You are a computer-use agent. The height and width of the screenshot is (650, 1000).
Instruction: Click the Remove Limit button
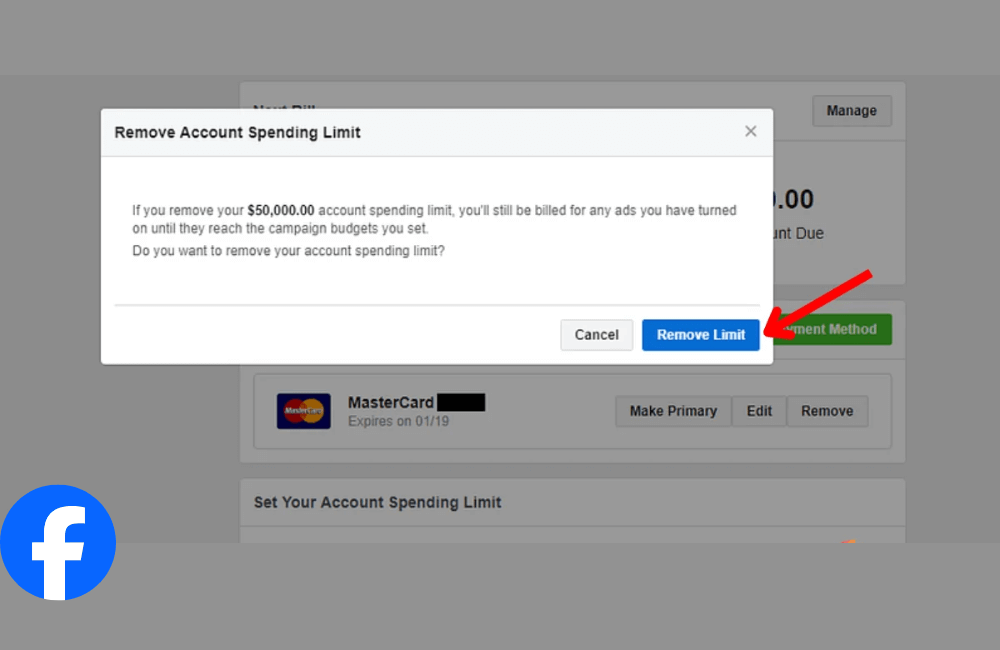tap(700, 335)
